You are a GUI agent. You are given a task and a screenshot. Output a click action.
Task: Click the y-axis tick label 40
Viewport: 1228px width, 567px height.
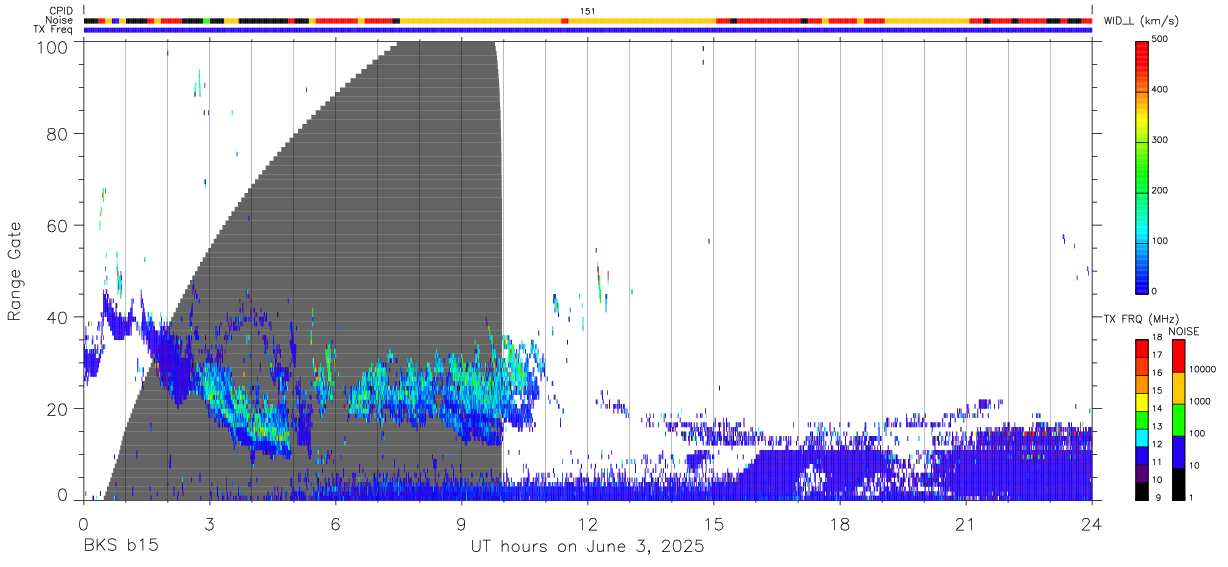click(x=58, y=317)
